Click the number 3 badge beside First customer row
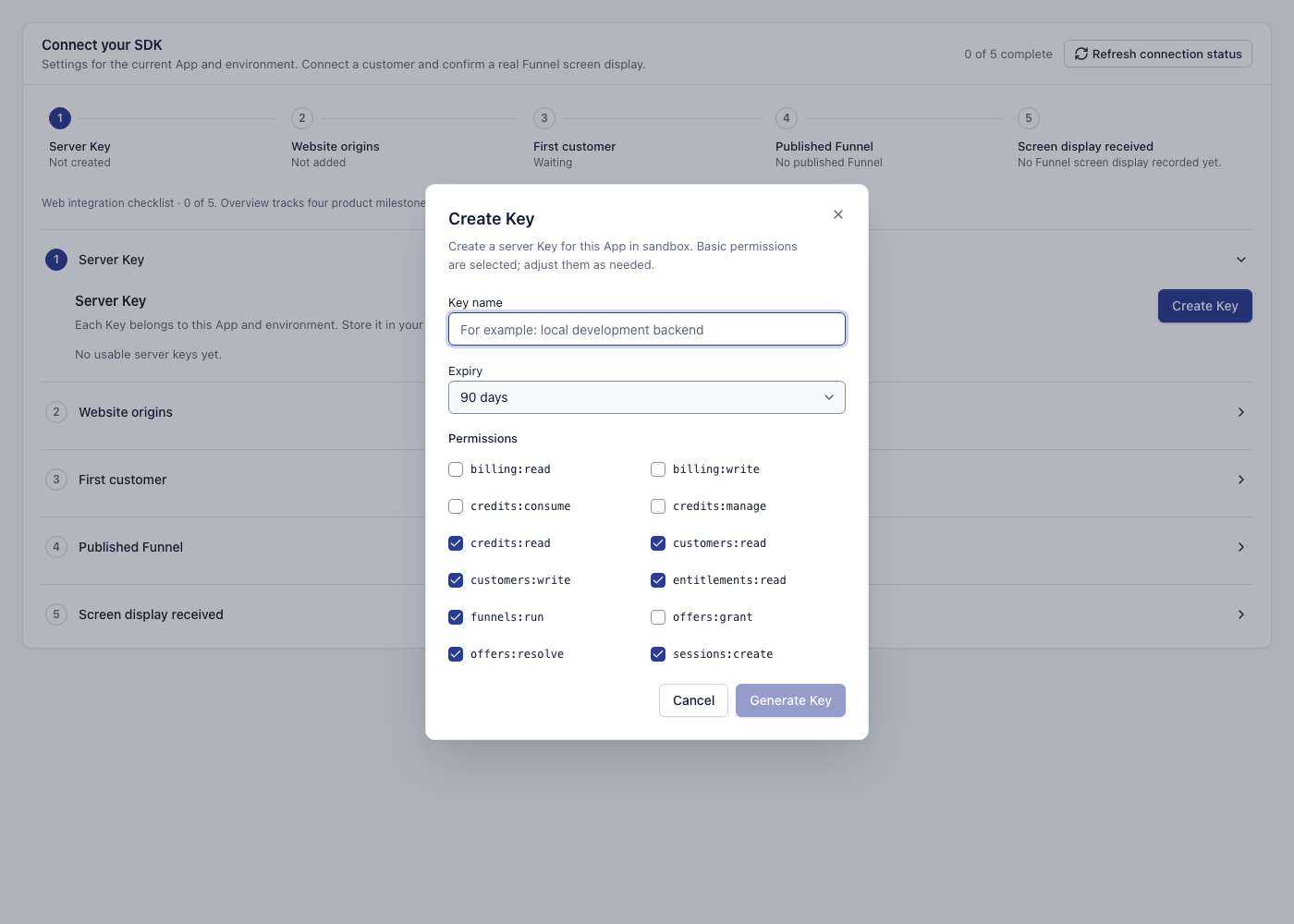Viewport: 1294px width, 924px height. click(56, 480)
